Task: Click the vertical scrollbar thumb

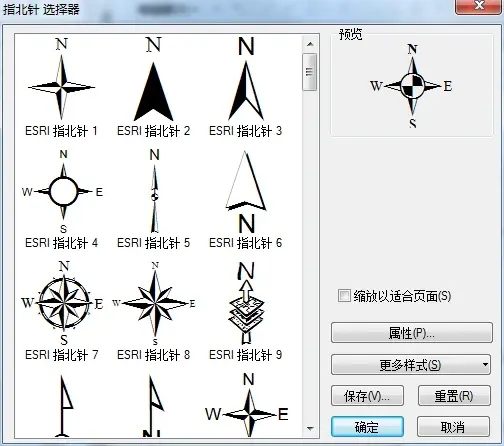Action: point(310,72)
